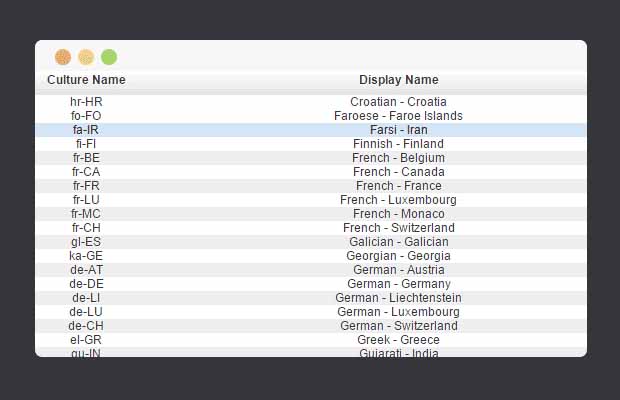
Task: Sort by the Display Name column header
Action: [399, 79]
